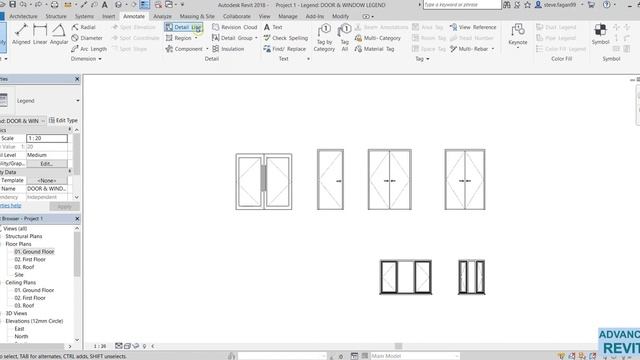Viewport: 640px width, 360px height.
Task: Click the Revision Cloud tool
Action: (235, 27)
